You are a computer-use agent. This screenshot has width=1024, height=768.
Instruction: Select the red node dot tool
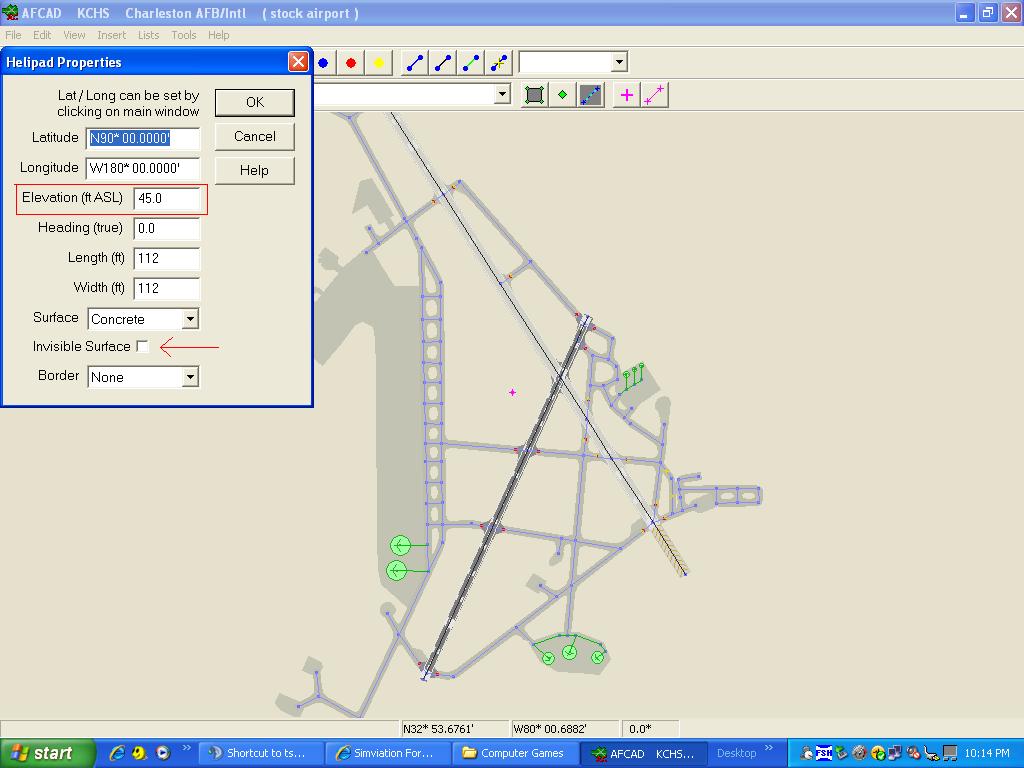(351, 63)
